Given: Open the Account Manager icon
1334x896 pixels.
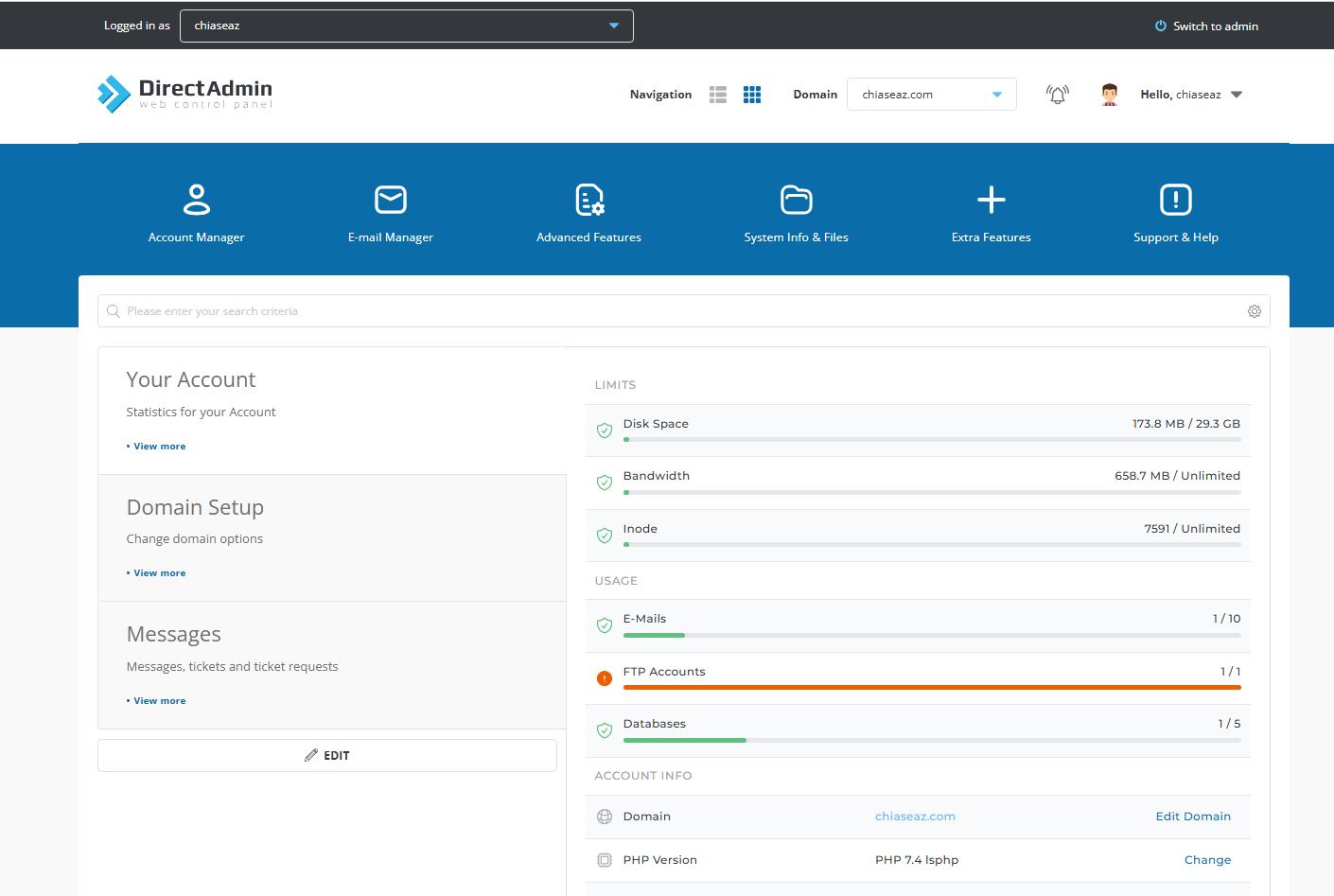Looking at the screenshot, I should 196,200.
